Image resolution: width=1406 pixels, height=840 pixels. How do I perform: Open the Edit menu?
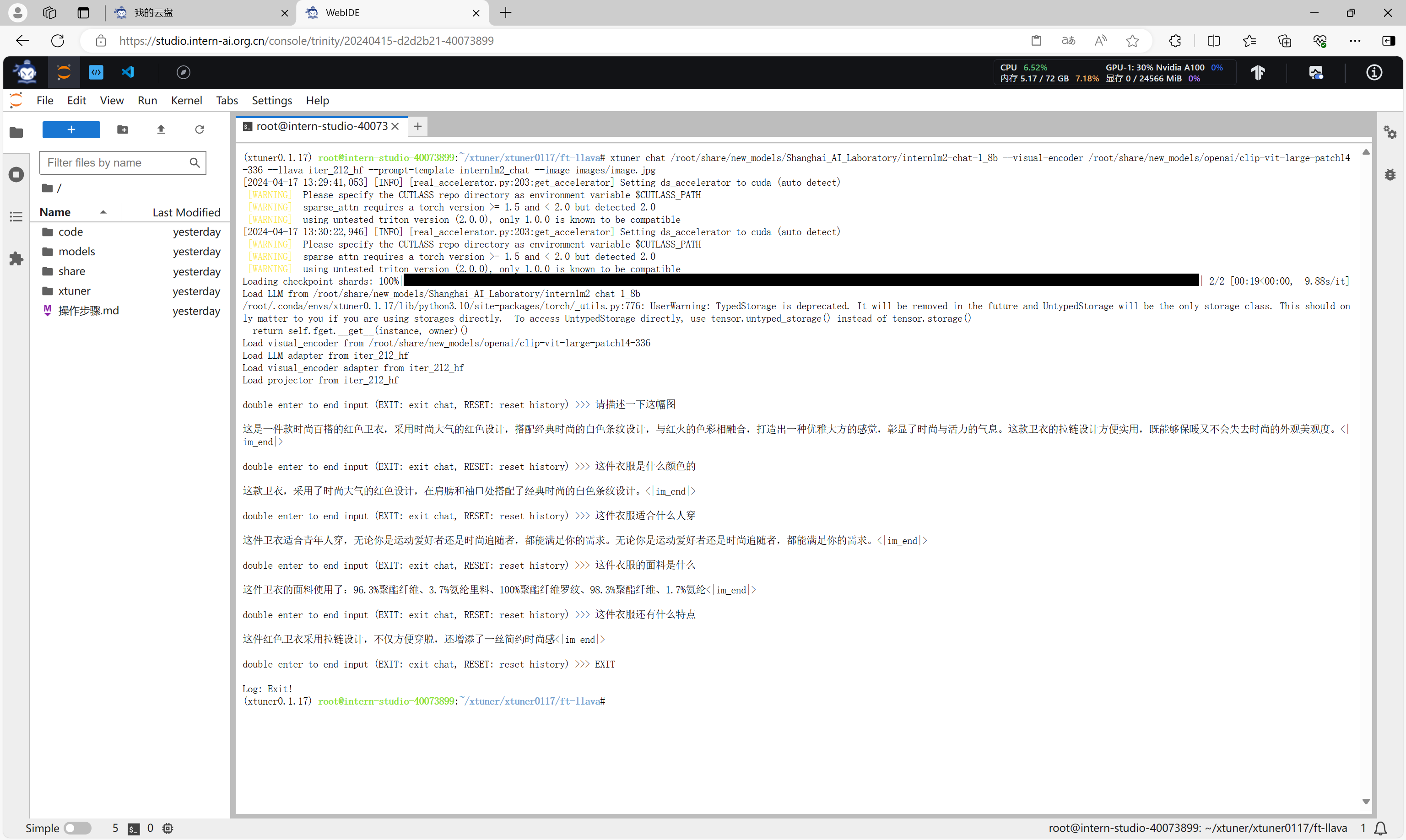tap(76, 101)
